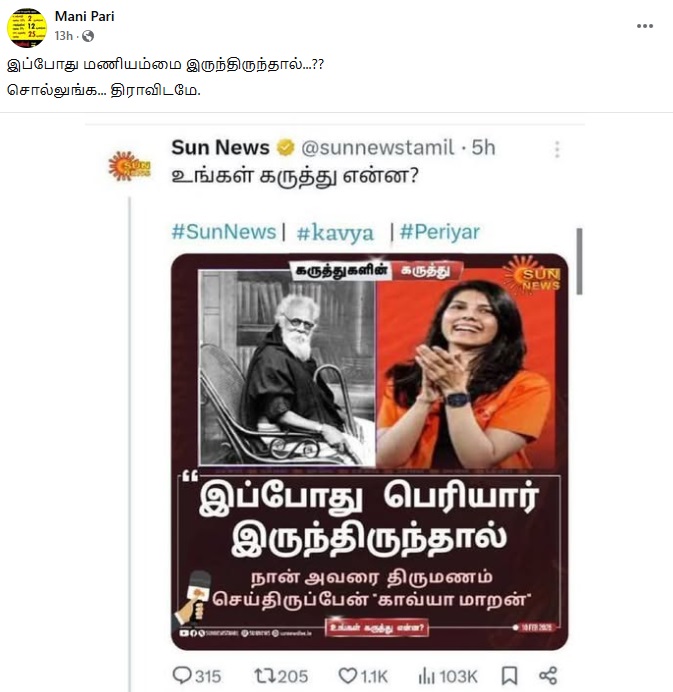The height and width of the screenshot is (692, 673).
Task: Click Mani Pari profile picture
Action: [27, 27]
